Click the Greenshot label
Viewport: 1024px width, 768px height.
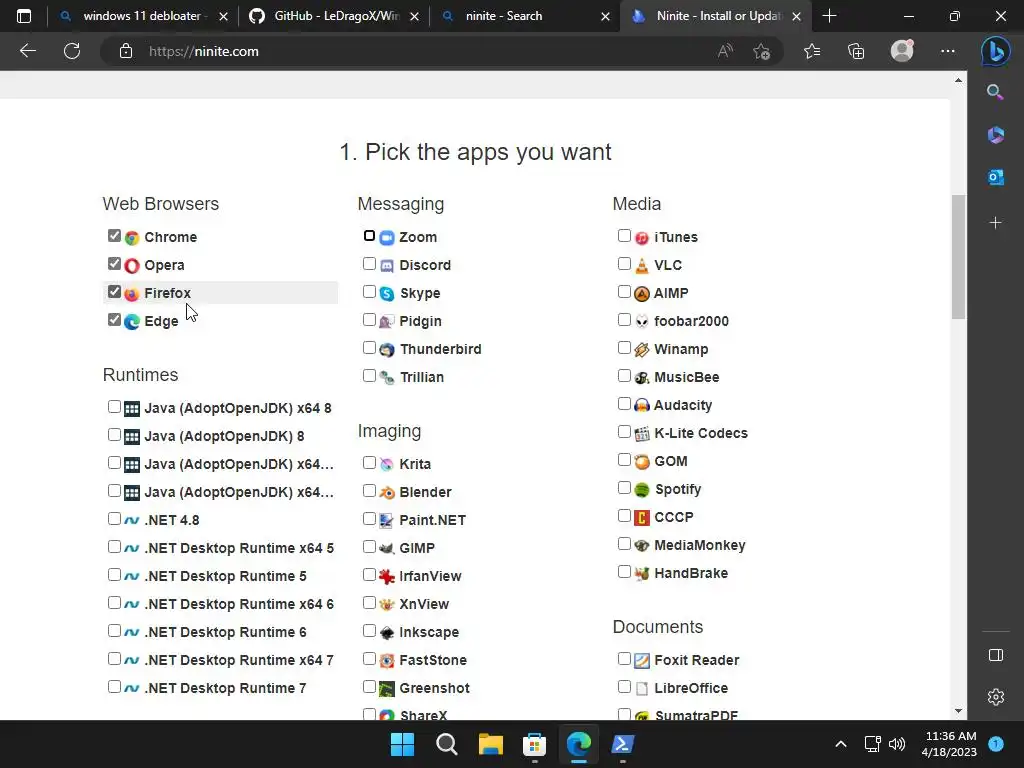(434, 688)
